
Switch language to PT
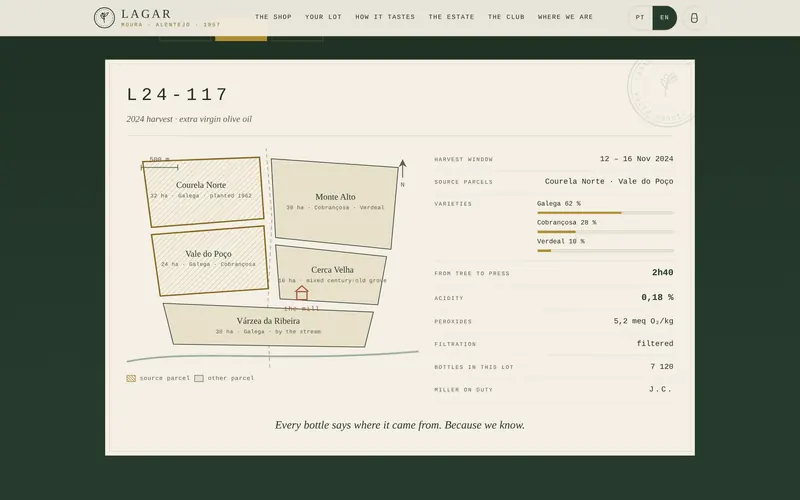click(640, 18)
